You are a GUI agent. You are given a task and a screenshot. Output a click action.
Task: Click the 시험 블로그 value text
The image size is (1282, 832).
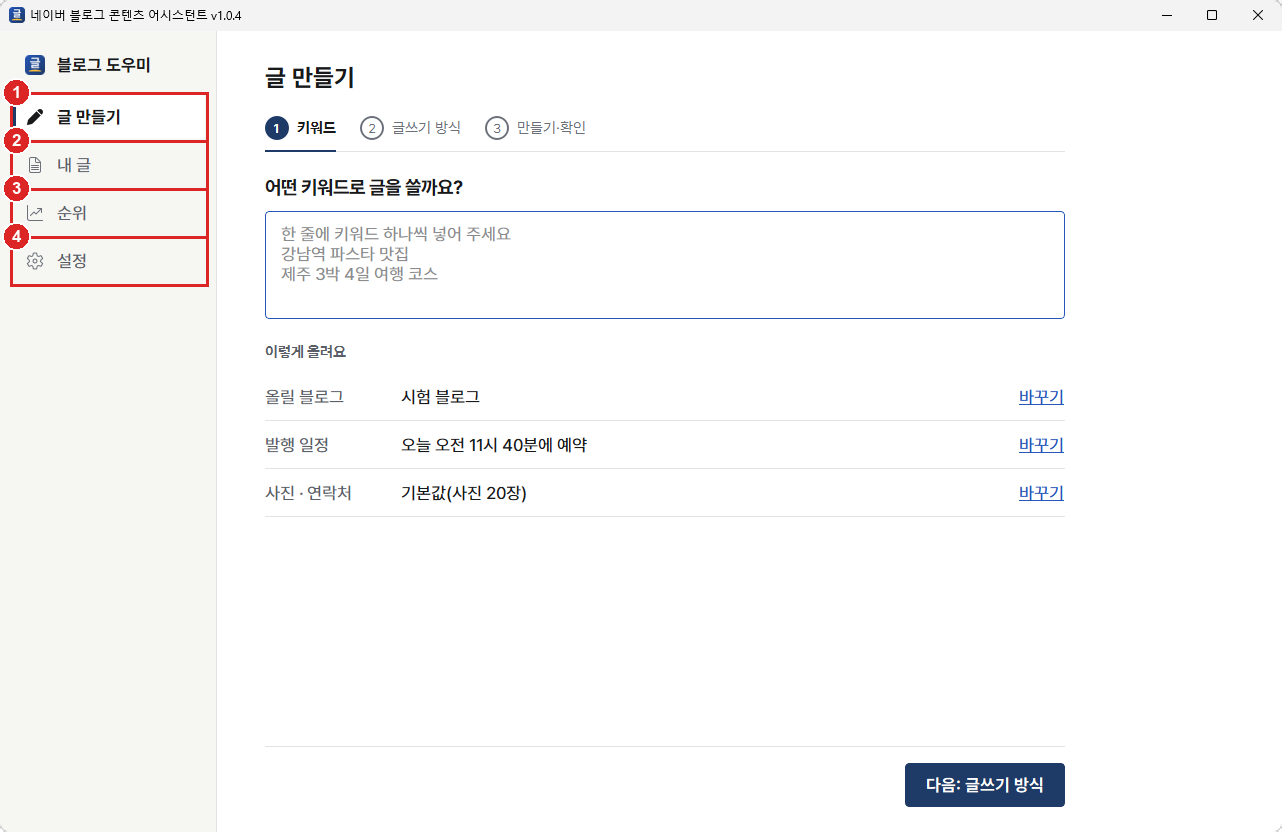click(x=440, y=397)
